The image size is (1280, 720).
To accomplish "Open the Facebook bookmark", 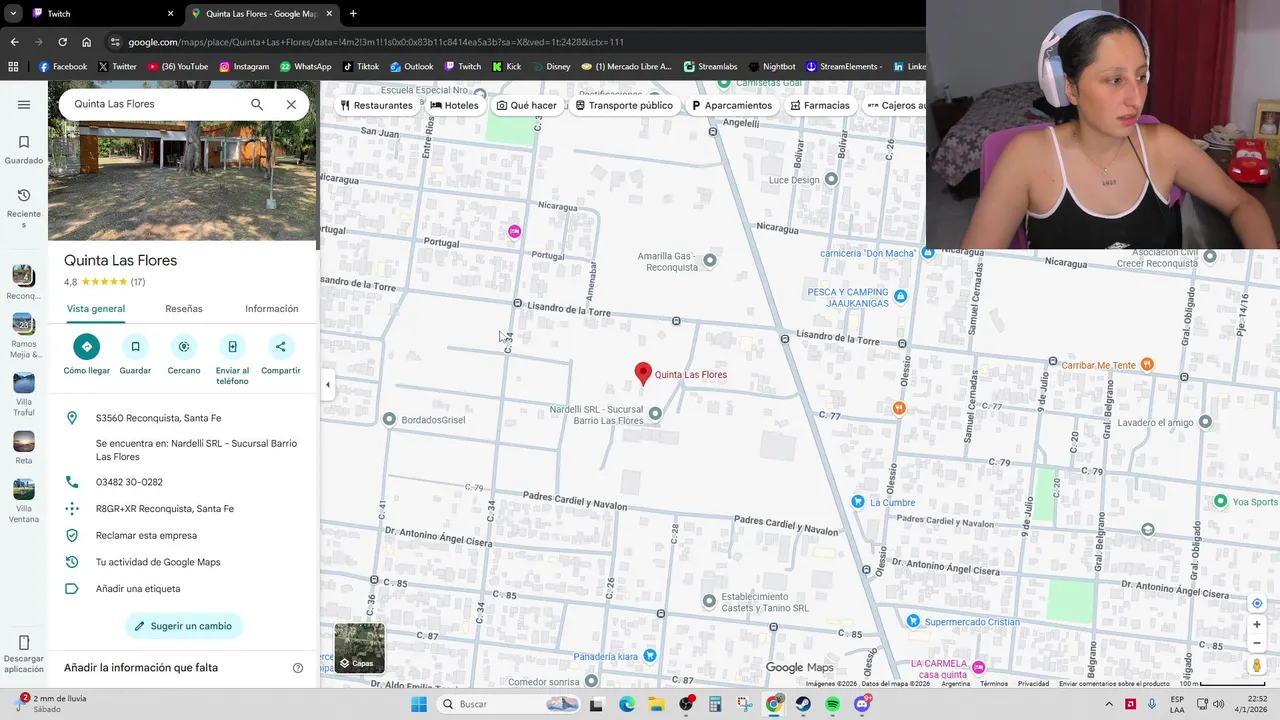I will pyautogui.click(x=63, y=67).
